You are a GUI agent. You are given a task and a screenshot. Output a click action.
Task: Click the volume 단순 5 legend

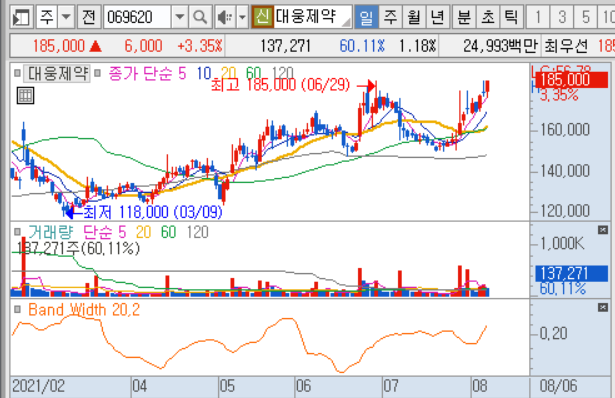(105, 232)
